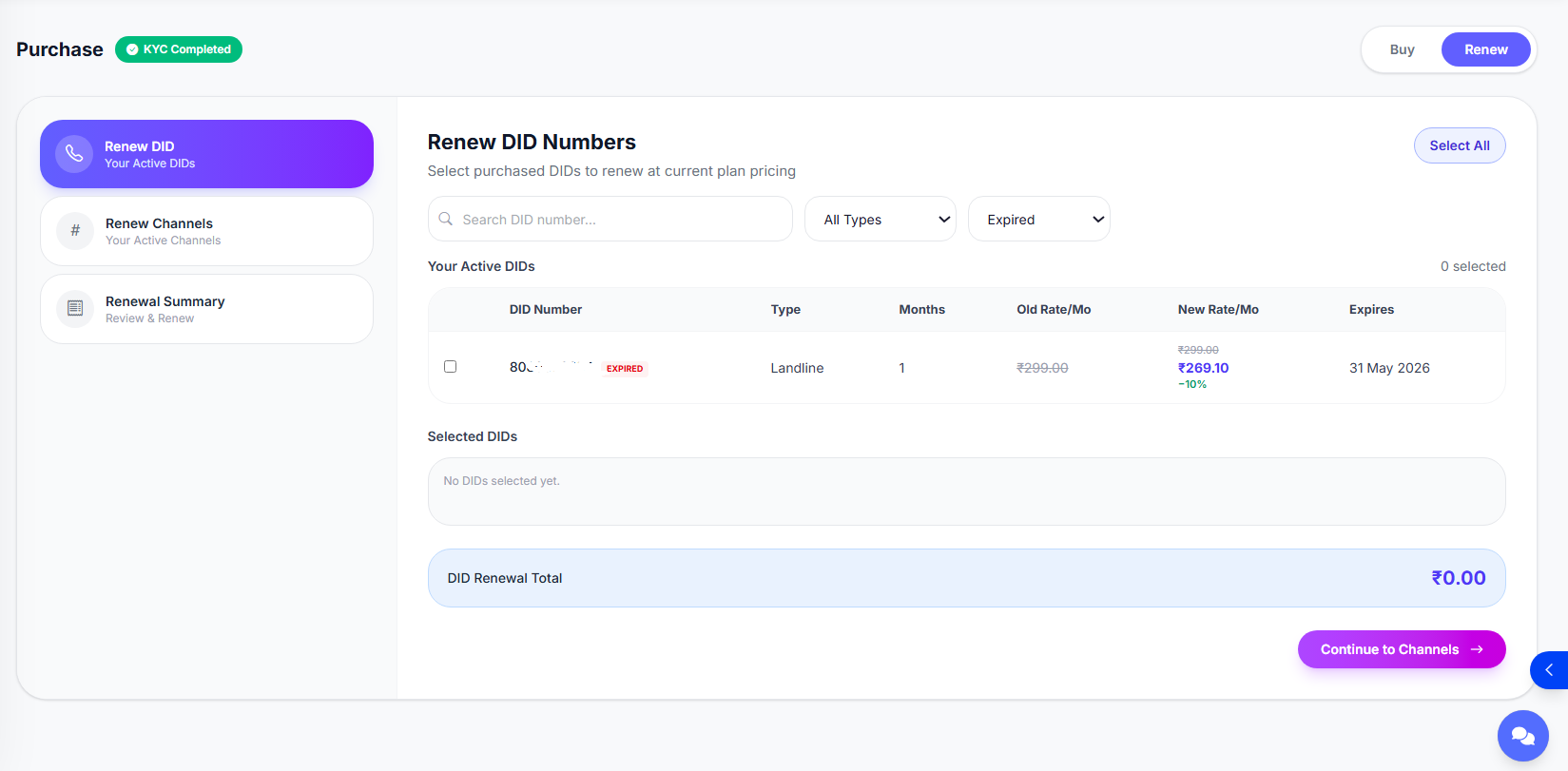Click the EXPIRED label on the DID
The width and height of the screenshot is (1568, 771).
[625, 369]
